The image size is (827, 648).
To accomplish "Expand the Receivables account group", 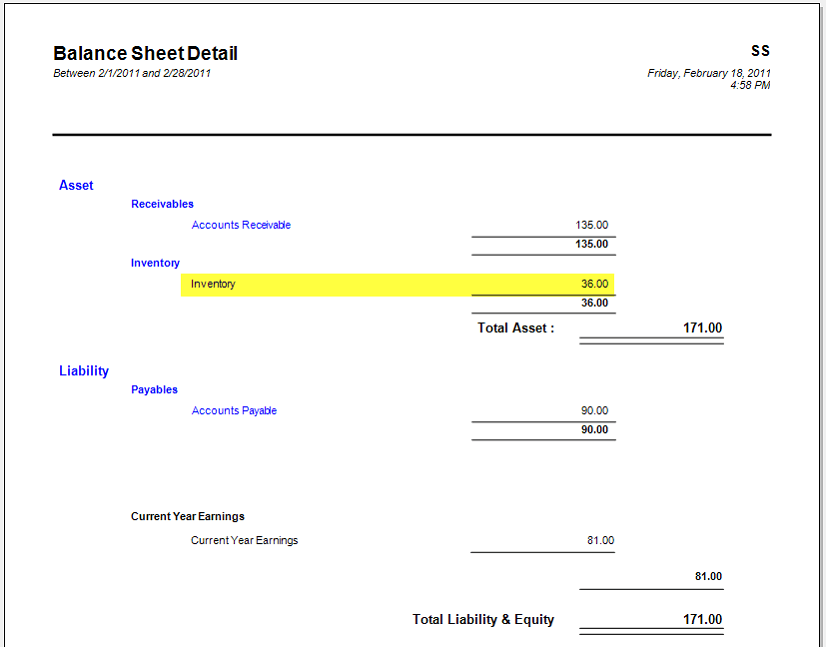I will pos(162,204).
